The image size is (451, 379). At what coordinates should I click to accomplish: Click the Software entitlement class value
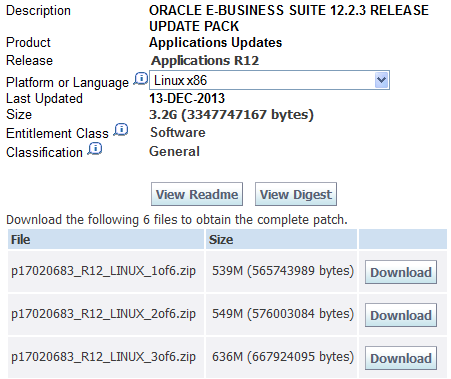click(178, 133)
